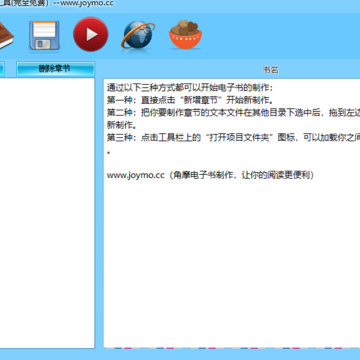Open the globe website icon
The width and height of the screenshot is (360, 360).
coord(138,35)
